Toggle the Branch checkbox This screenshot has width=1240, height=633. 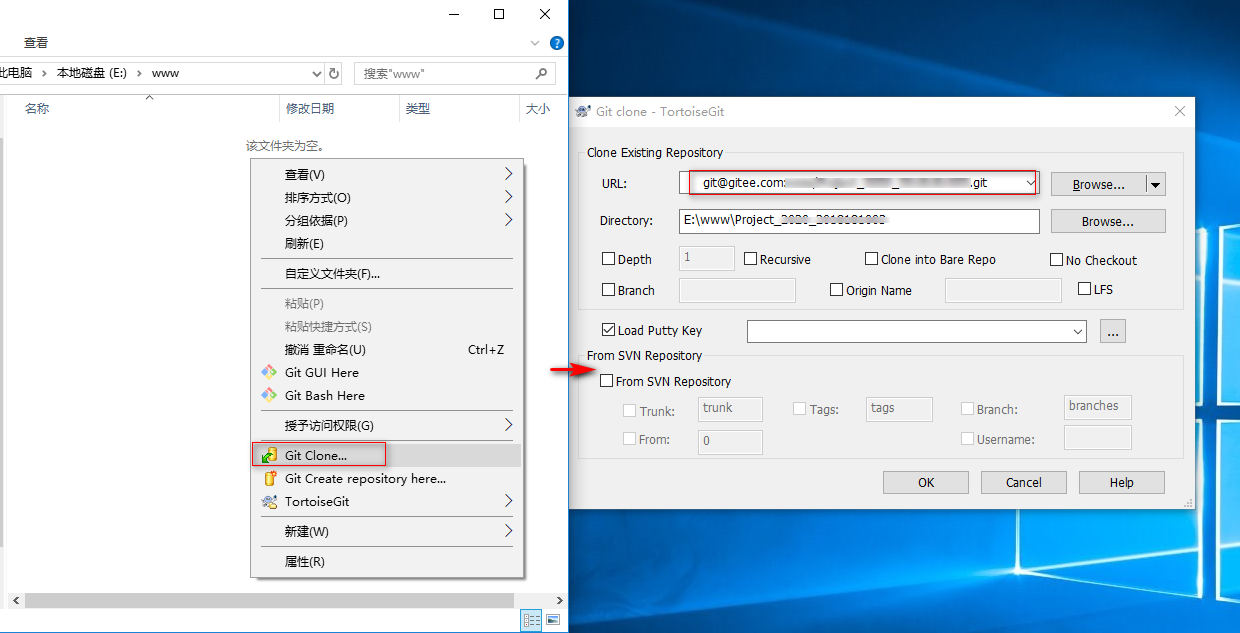point(608,290)
